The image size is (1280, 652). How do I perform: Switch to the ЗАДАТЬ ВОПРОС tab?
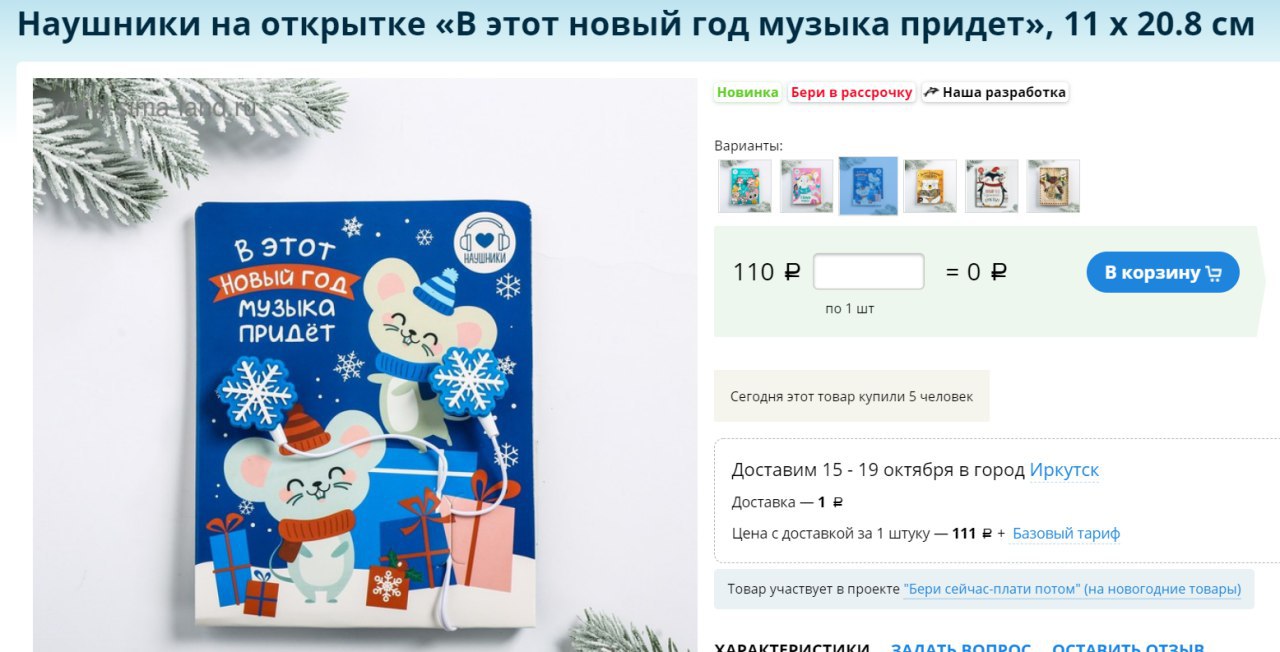(x=960, y=647)
